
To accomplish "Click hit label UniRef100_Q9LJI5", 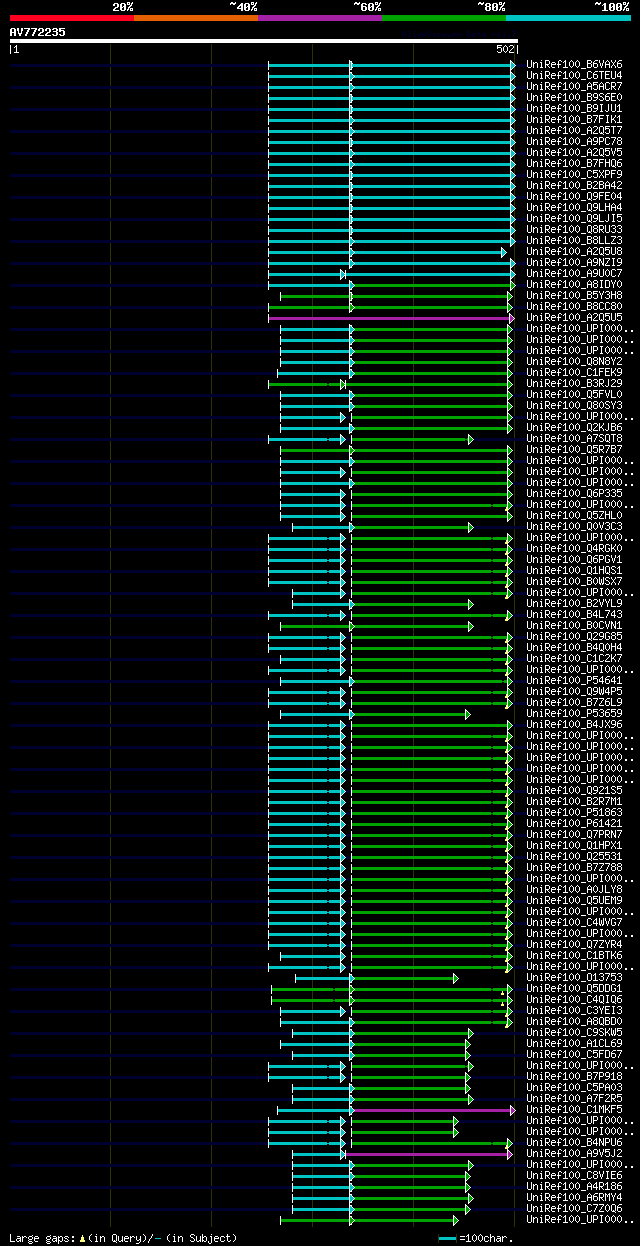I will 574,218.
